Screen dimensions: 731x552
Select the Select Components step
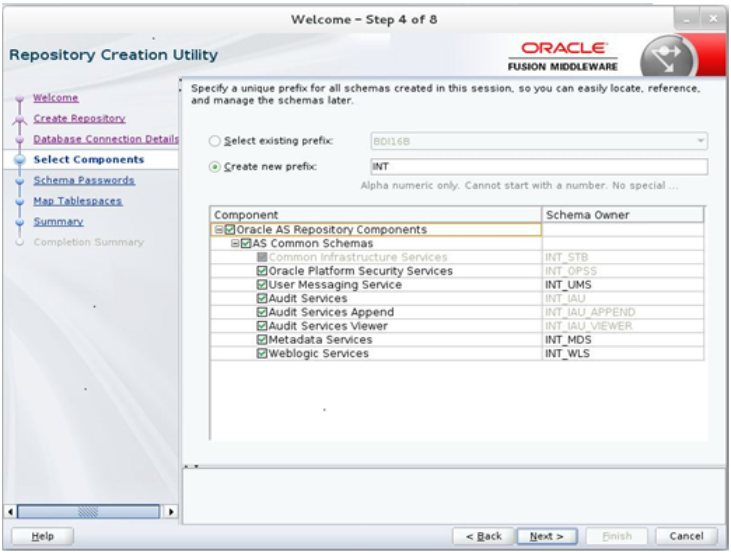89,159
